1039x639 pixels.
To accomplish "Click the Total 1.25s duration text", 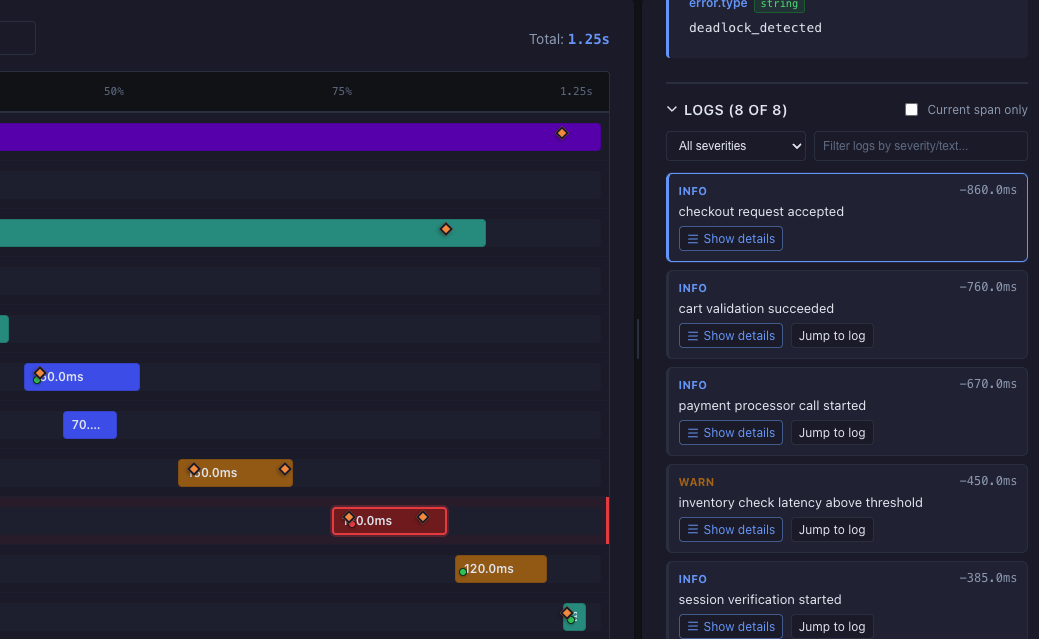I will 569,39.
